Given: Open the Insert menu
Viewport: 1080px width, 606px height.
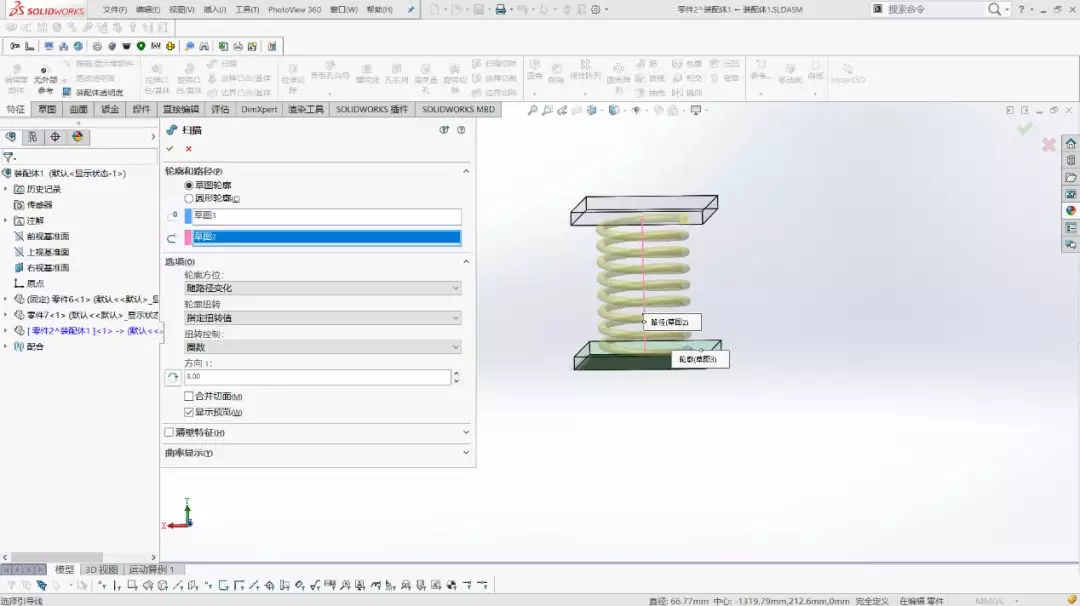Looking at the screenshot, I should [215, 10].
